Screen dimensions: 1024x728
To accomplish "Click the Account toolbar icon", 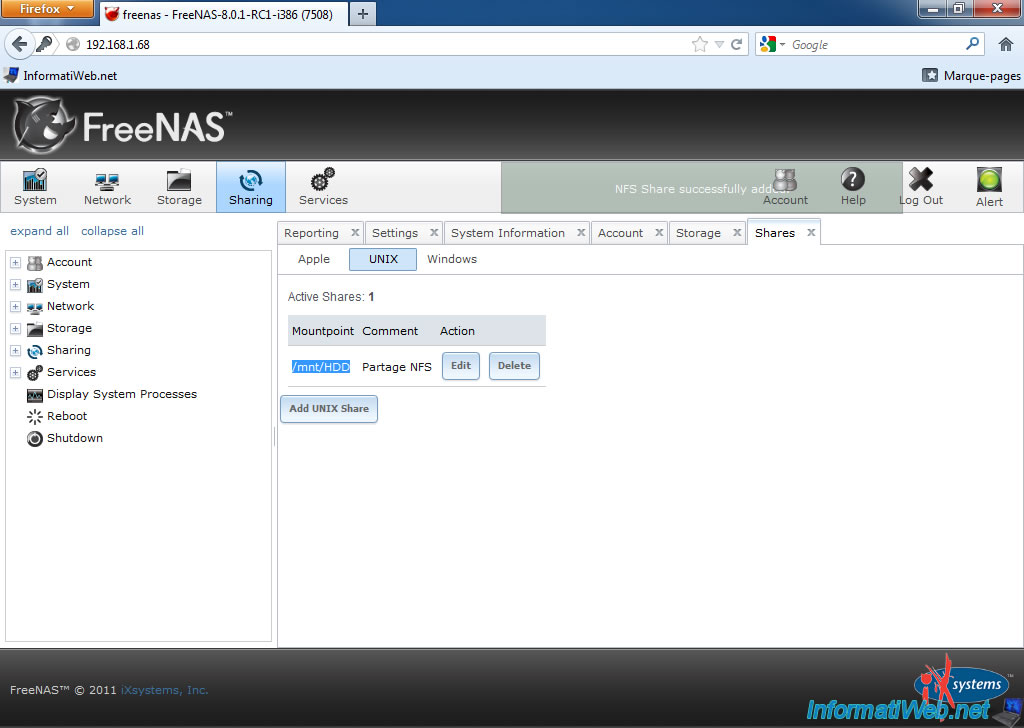I will [785, 187].
